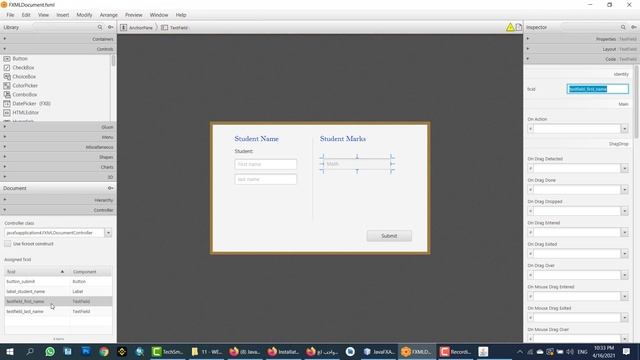Viewport: 640px width, 360px height.
Task: Open the Modify menu
Action: (x=84, y=15)
